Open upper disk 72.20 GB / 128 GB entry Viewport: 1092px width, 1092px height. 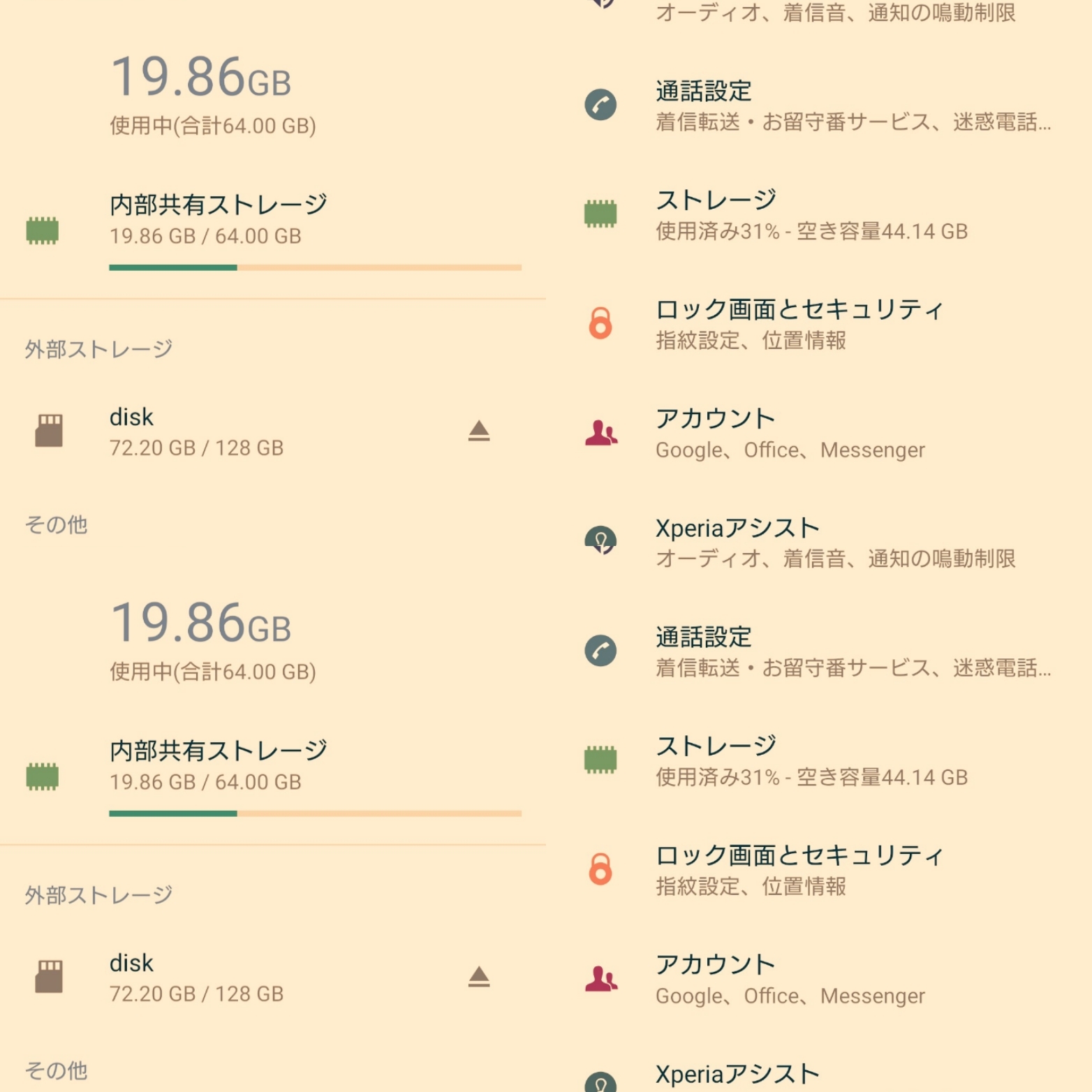273,431
